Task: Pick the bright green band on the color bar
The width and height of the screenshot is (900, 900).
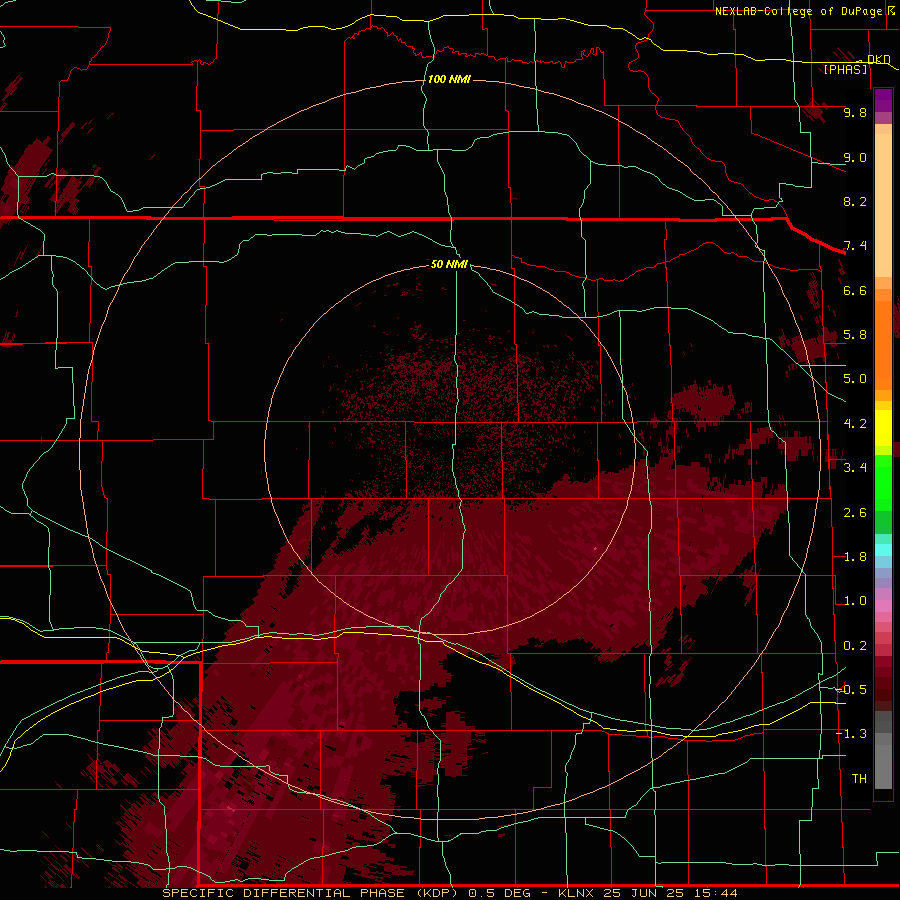Action: point(883,482)
